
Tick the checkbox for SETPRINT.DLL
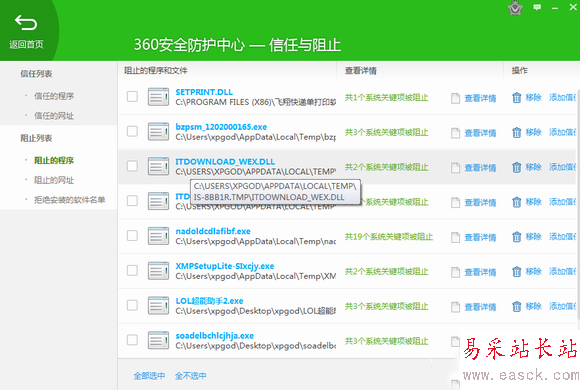point(132,96)
